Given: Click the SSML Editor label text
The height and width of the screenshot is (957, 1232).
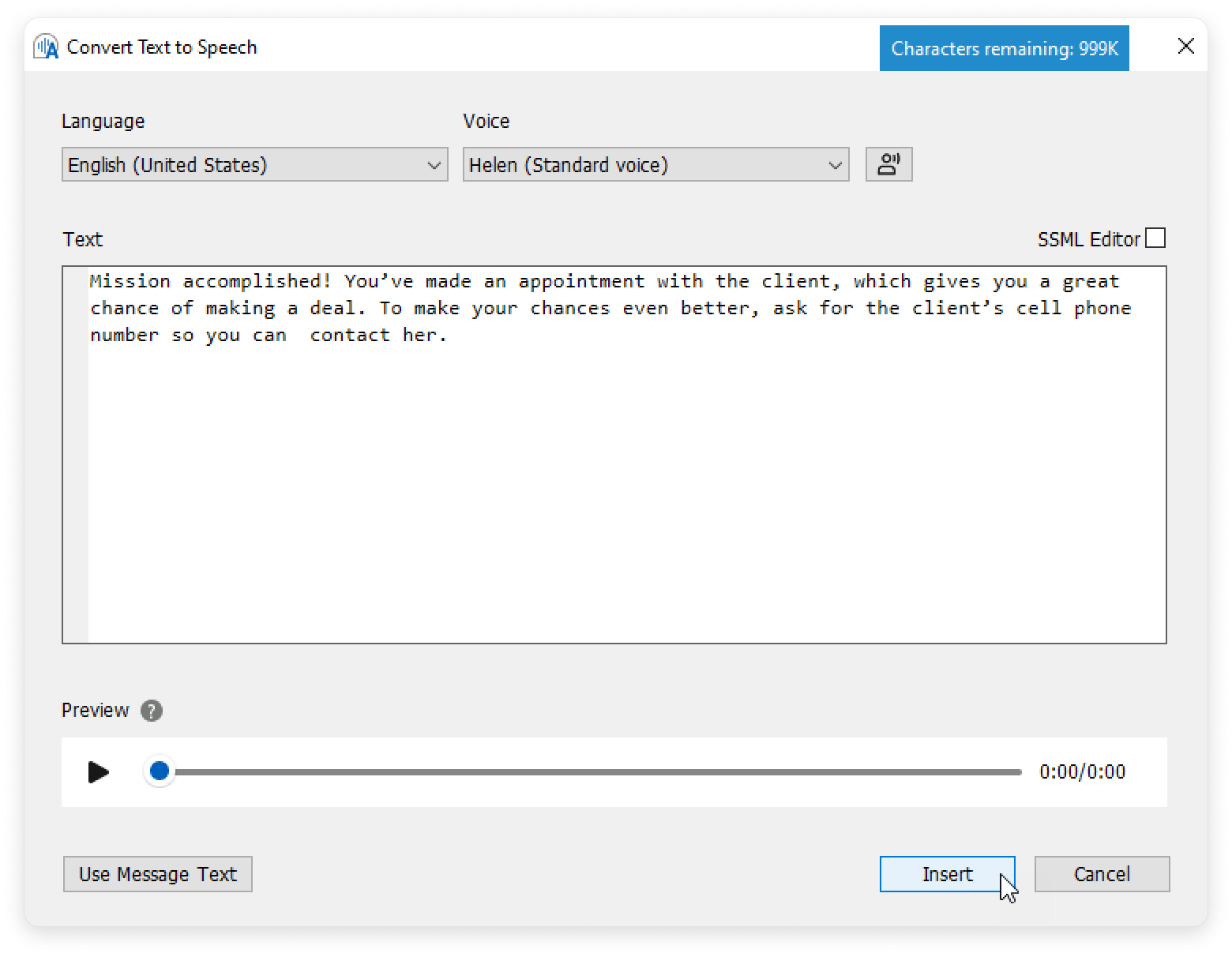Looking at the screenshot, I should coord(1088,239).
